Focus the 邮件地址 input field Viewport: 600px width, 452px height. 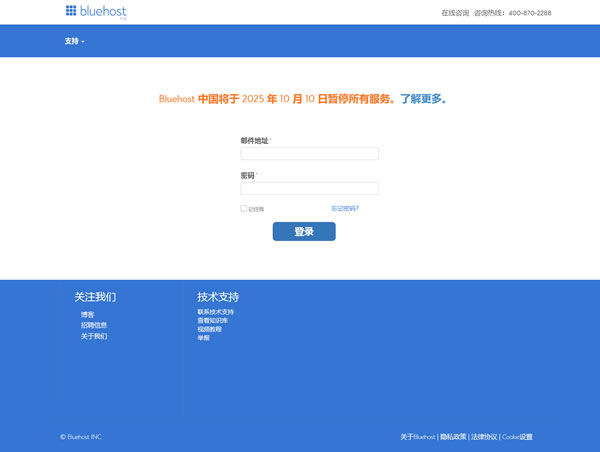click(310, 153)
